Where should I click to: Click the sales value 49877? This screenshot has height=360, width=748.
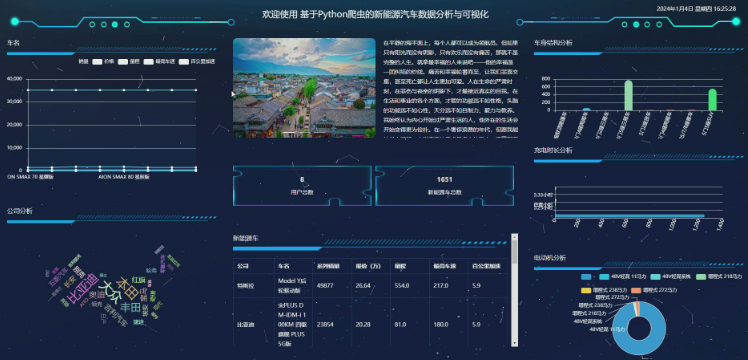click(x=325, y=286)
